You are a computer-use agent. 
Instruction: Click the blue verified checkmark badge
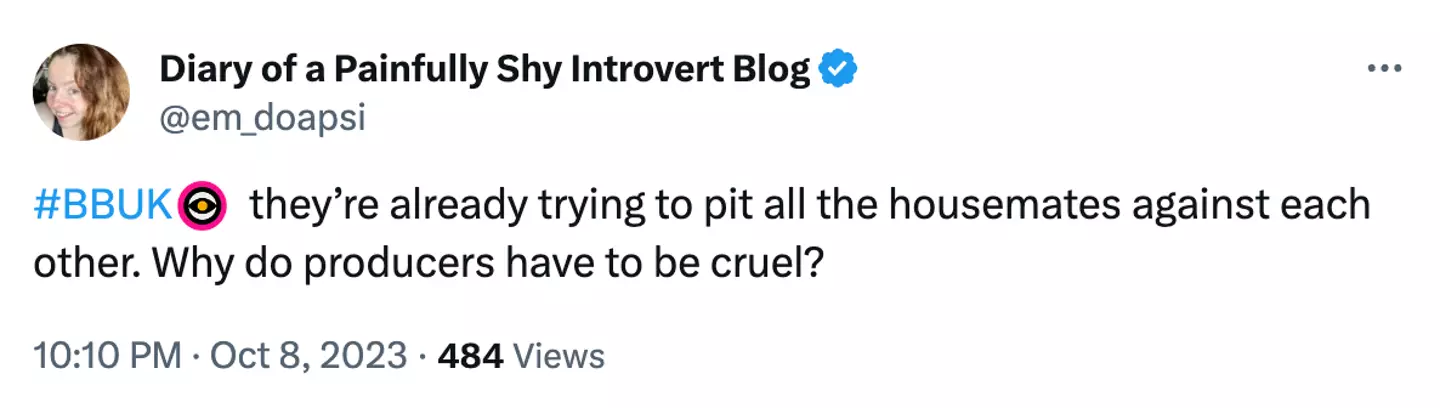[x=837, y=70]
